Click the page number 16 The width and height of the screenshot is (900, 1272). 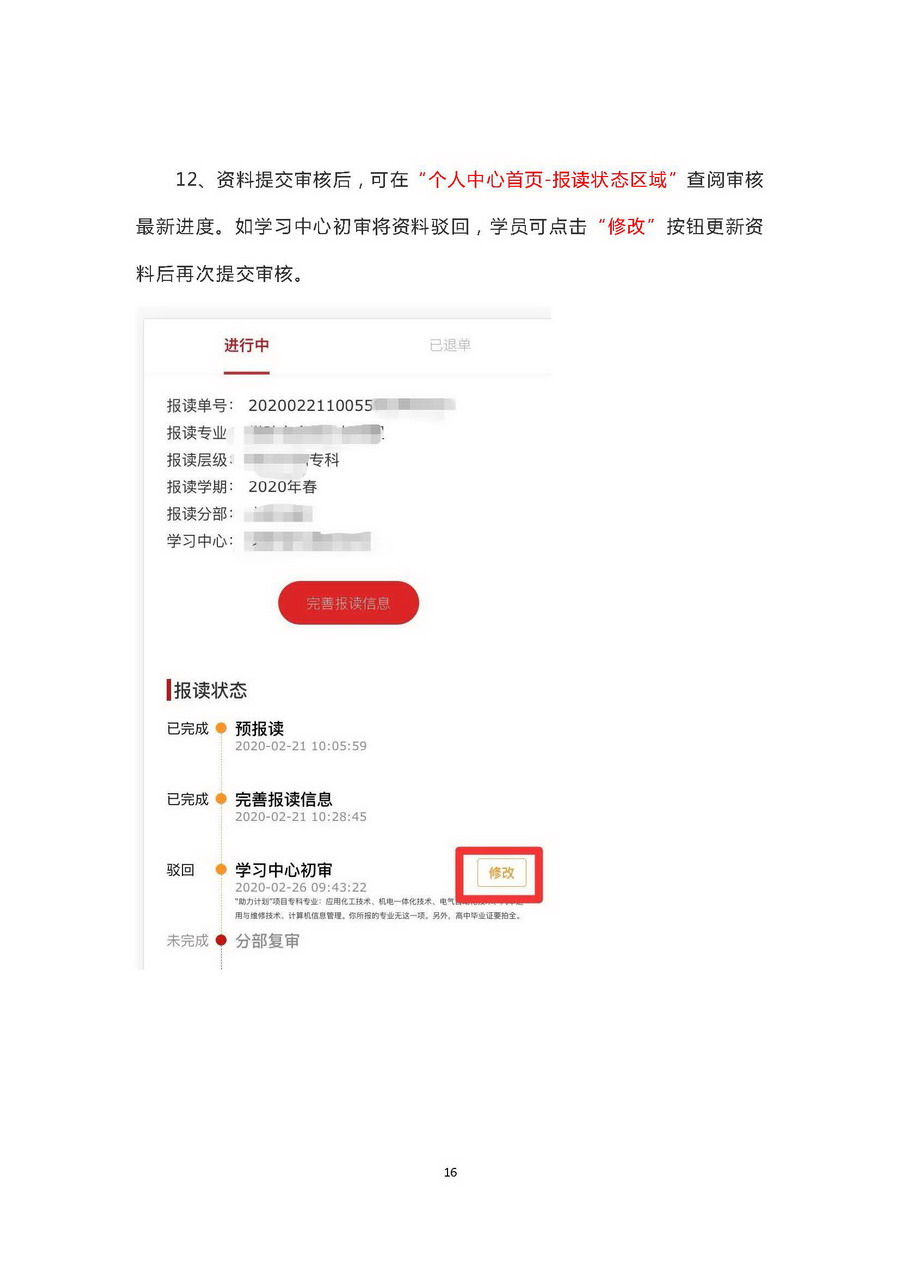click(450, 1172)
